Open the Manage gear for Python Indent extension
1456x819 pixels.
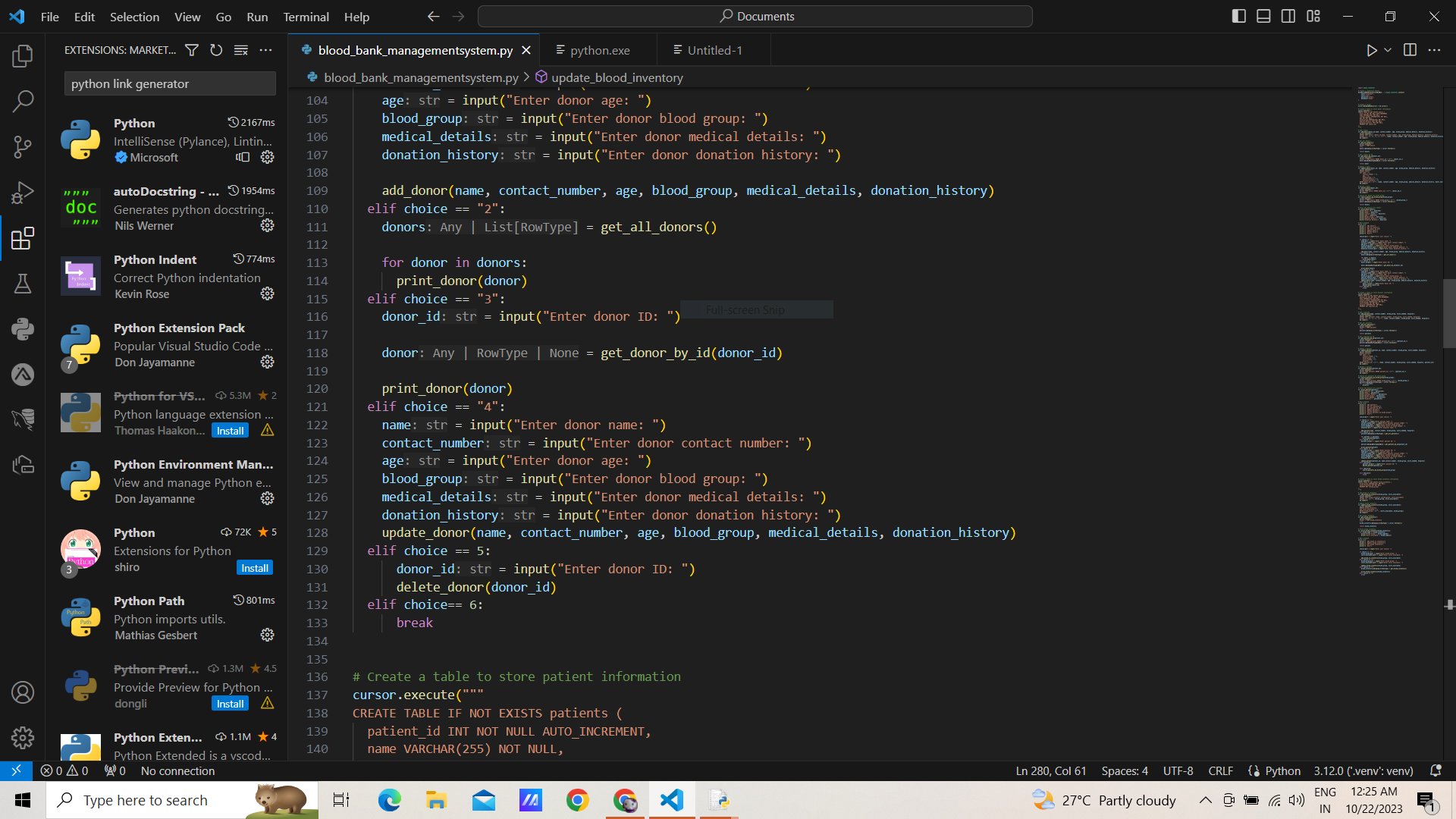tap(267, 293)
